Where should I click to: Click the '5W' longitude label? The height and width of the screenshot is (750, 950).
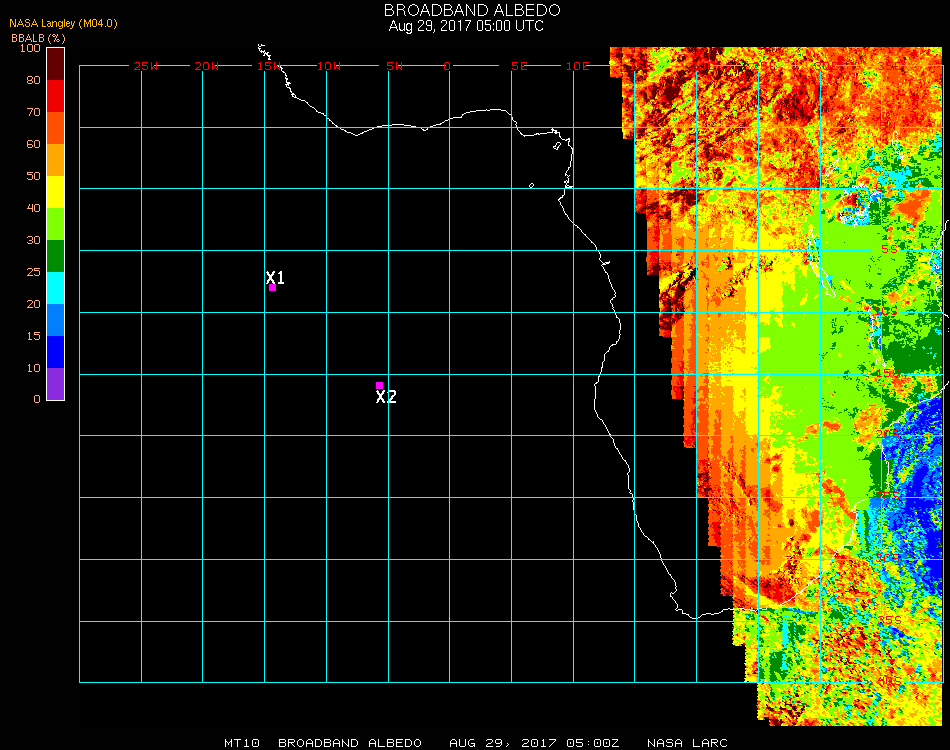(x=394, y=66)
